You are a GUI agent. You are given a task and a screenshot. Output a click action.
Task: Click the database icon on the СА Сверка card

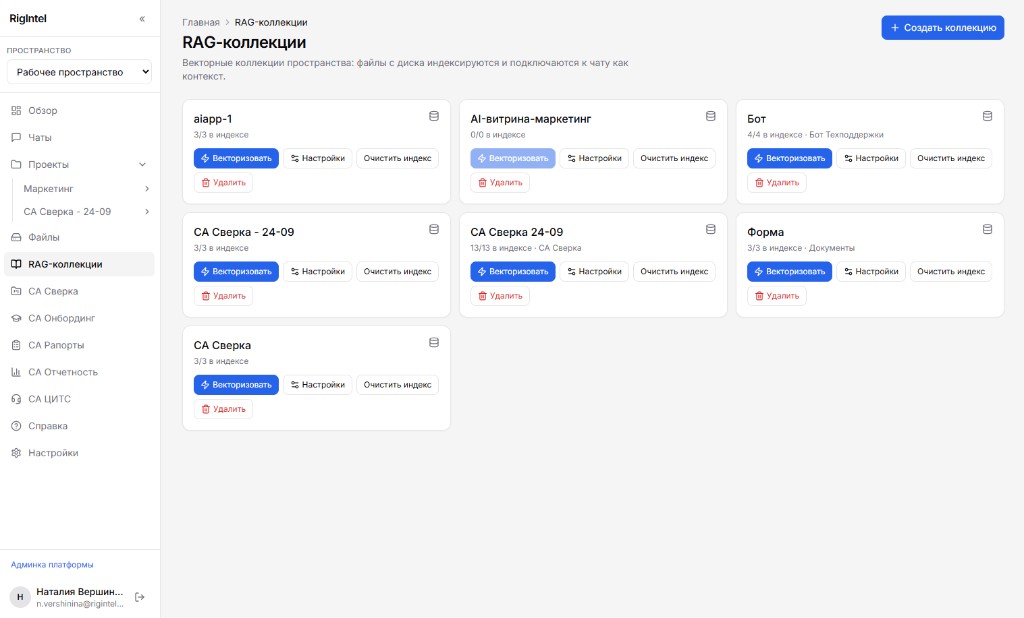click(x=434, y=342)
